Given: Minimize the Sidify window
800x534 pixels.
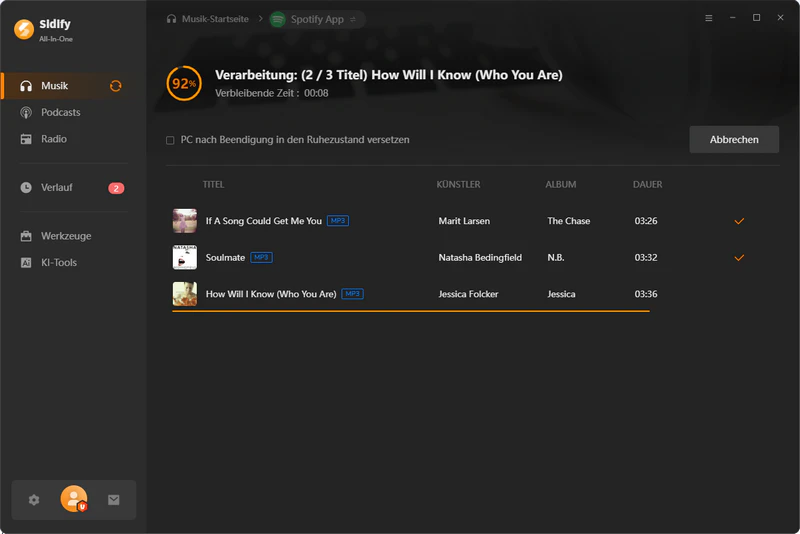Looking at the screenshot, I should tap(733, 18).
